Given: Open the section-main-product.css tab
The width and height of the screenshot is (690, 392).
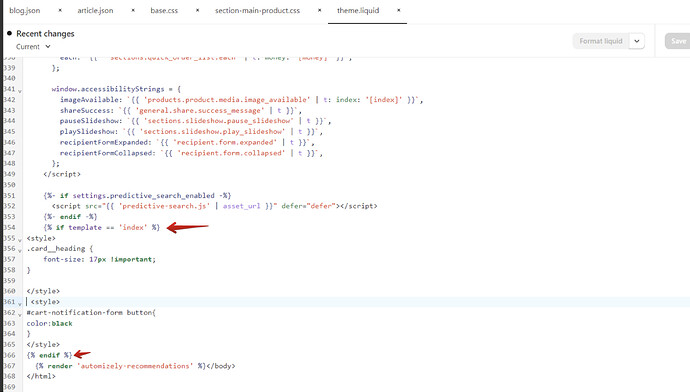Looking at the screenshot, I should 257,11.
